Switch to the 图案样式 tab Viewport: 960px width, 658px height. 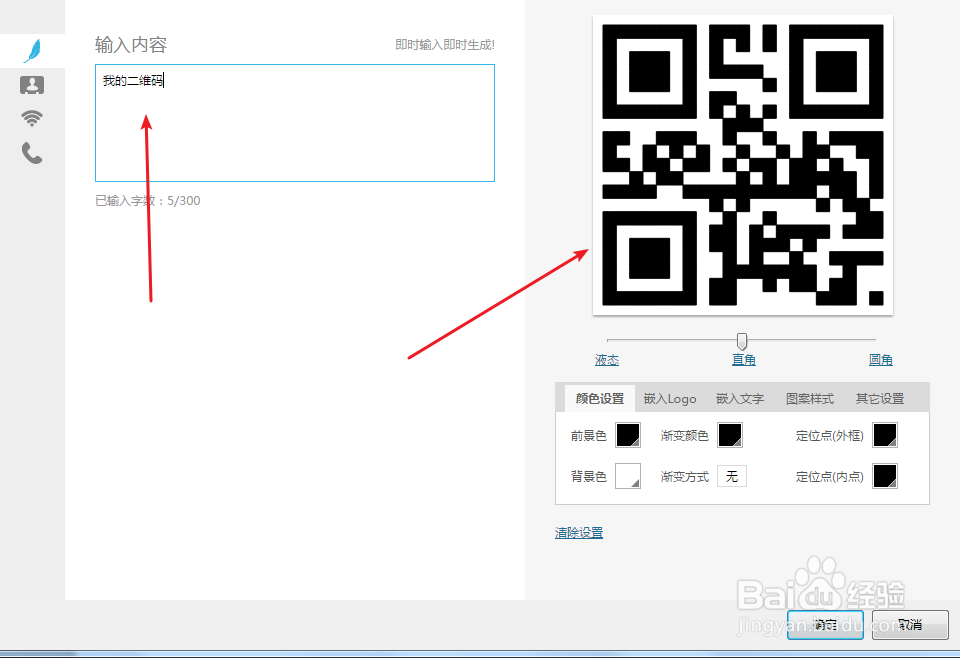(x=809, y=399)
